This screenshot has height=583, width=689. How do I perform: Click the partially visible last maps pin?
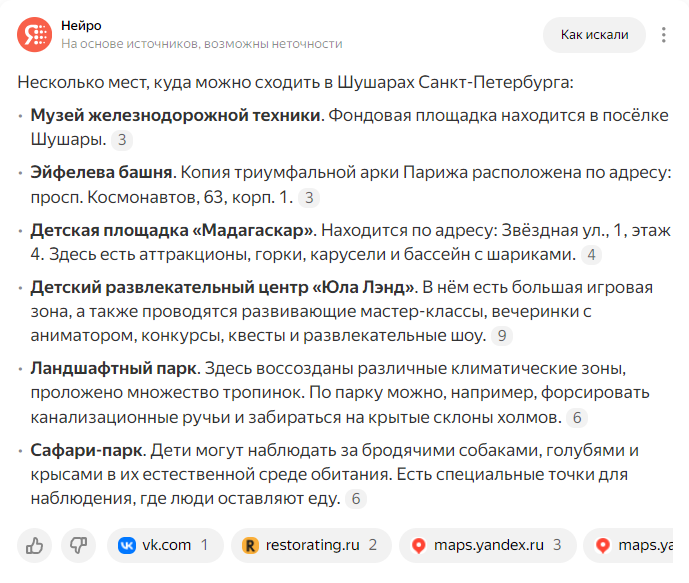603,546
